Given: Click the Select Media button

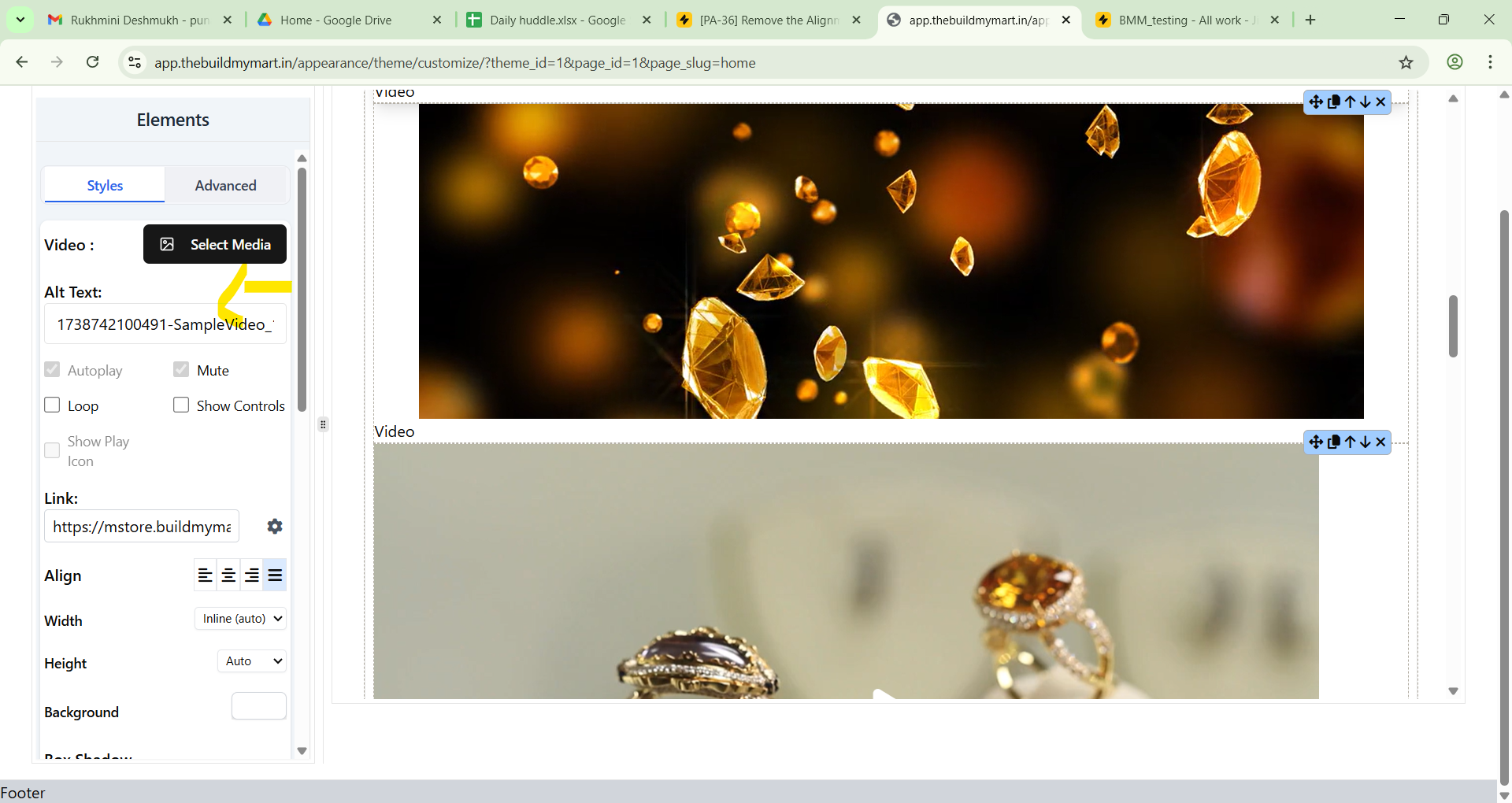Looking at the screenshot, I should click(x=215, y=244).
